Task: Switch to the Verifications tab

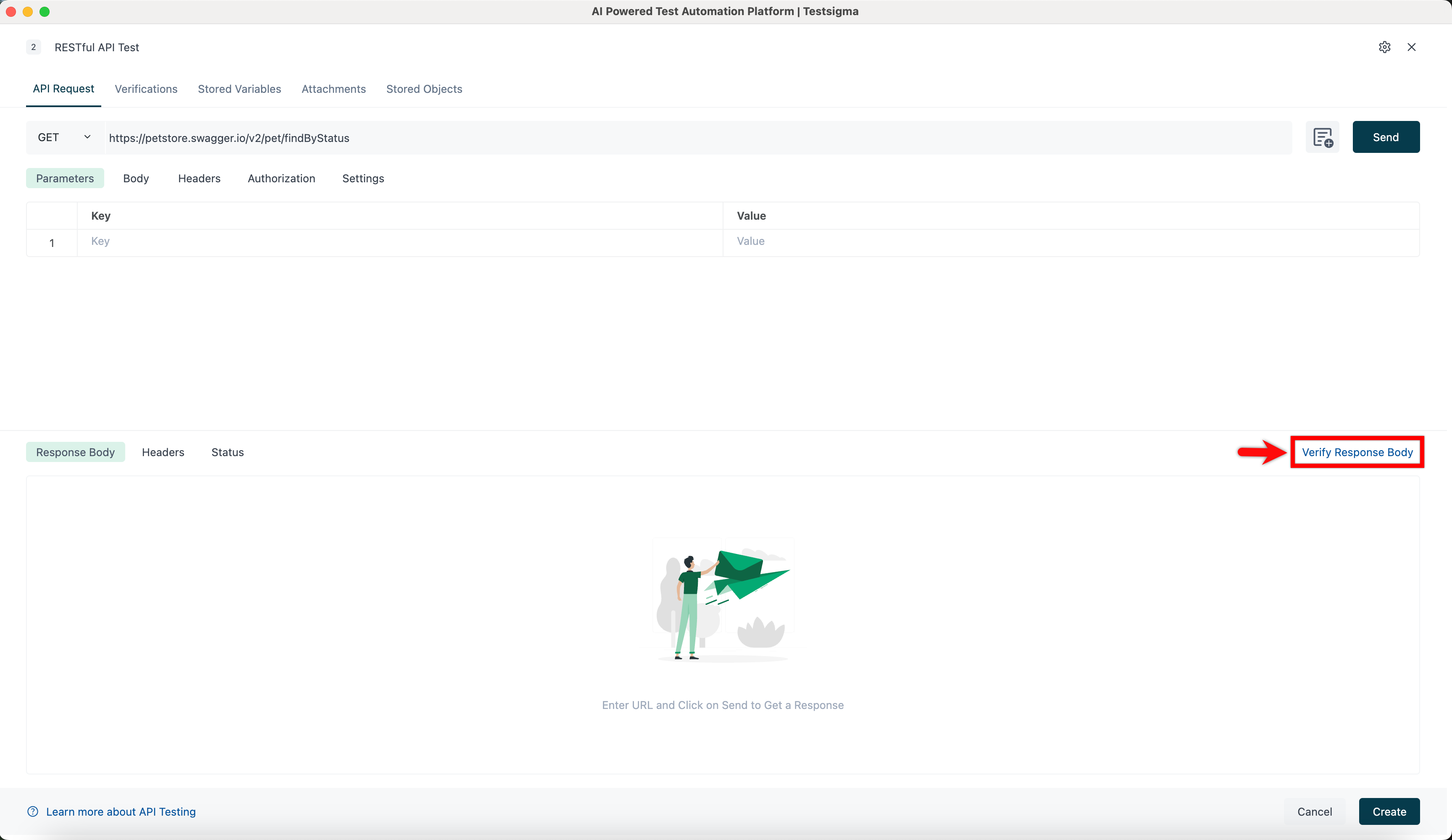Action: click(x=146, y=89)
